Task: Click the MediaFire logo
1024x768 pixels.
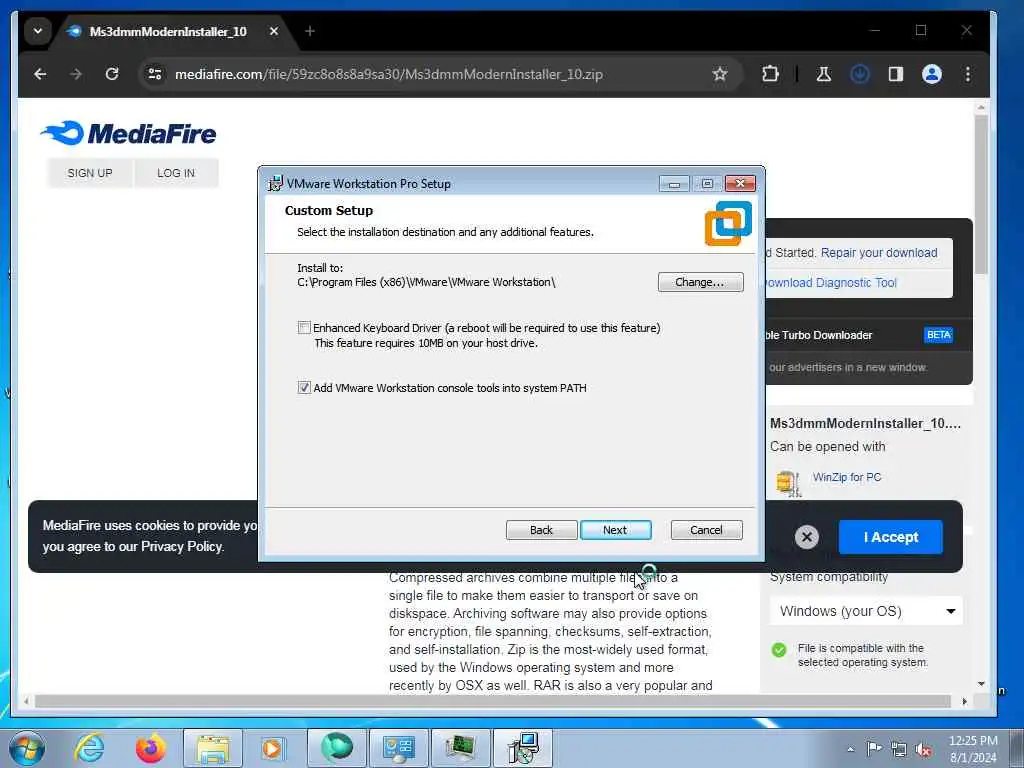Action: (129, 133)
